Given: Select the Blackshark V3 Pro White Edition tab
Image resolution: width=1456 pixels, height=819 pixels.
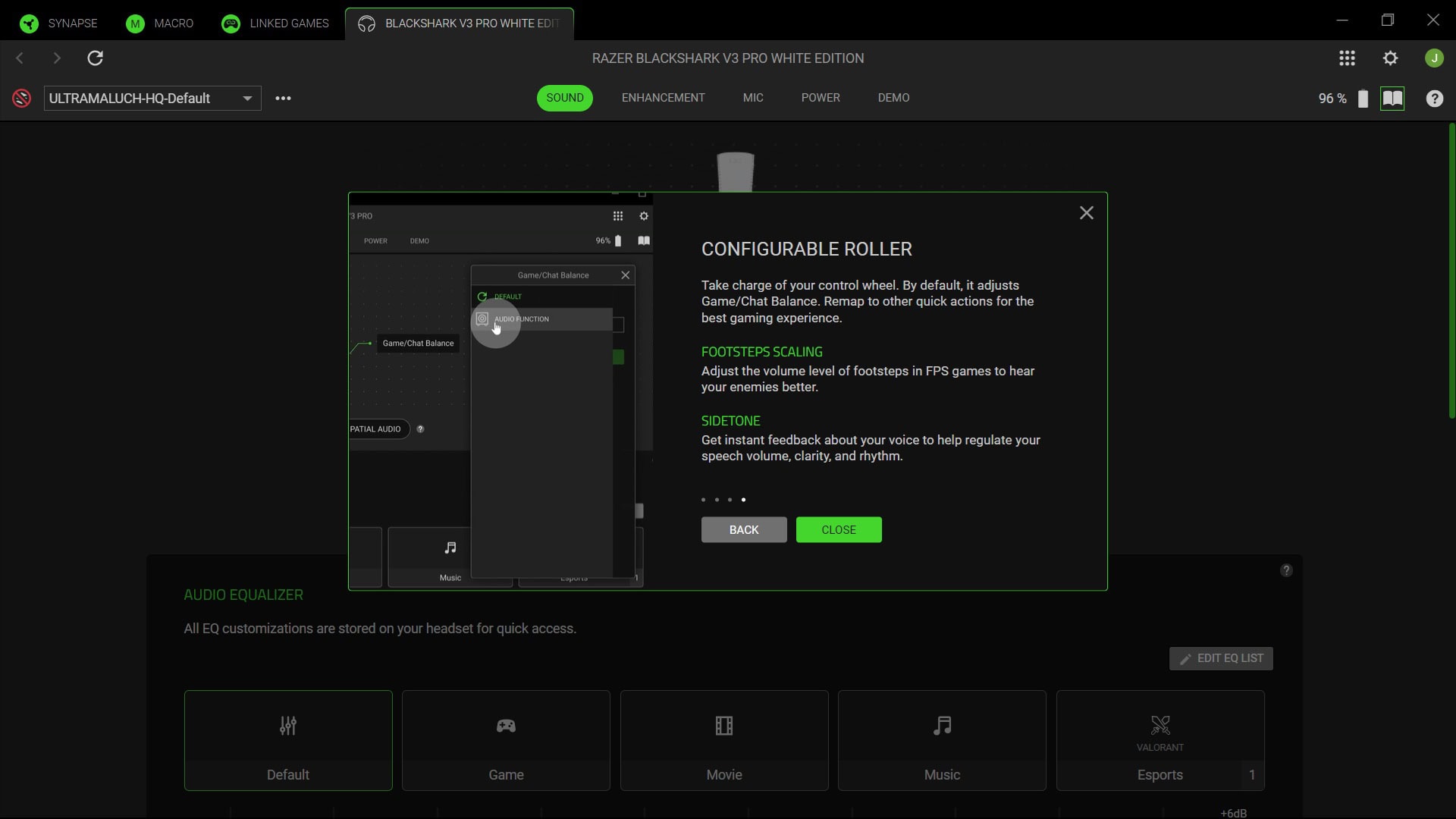Looking at the screenshot, I should click(x=459, y=24).
